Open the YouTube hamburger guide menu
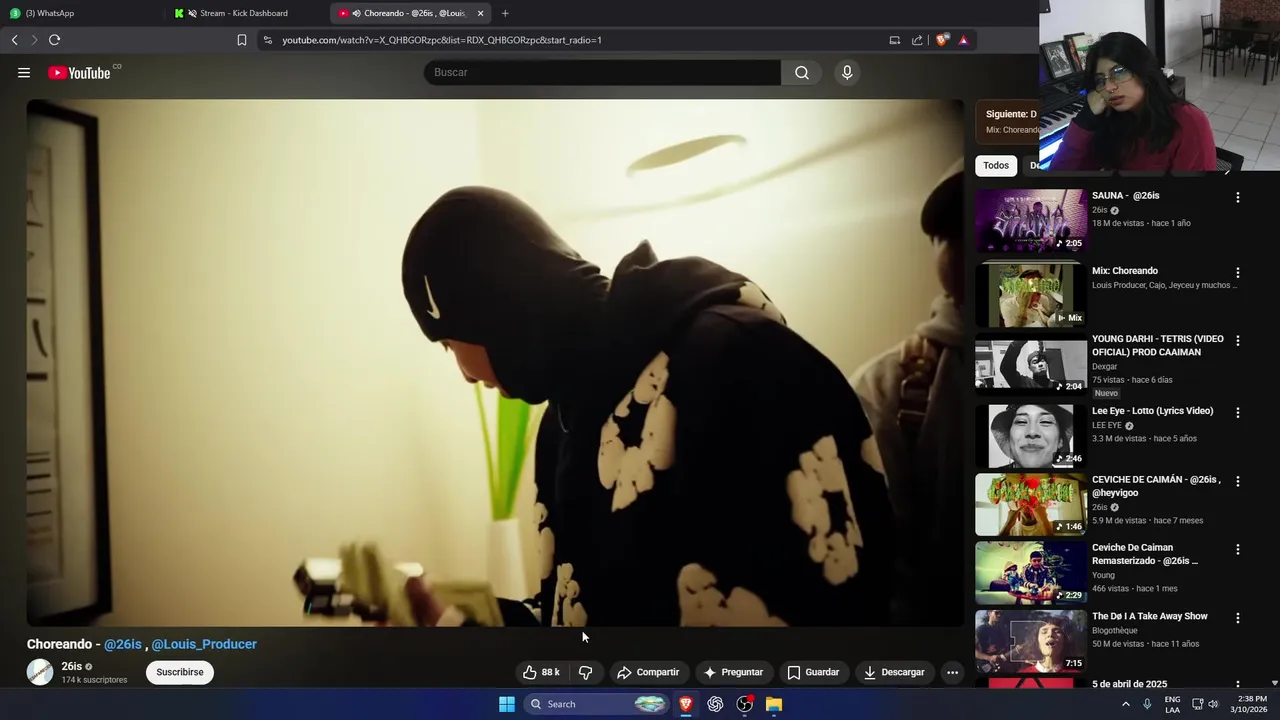 [24, 72]
